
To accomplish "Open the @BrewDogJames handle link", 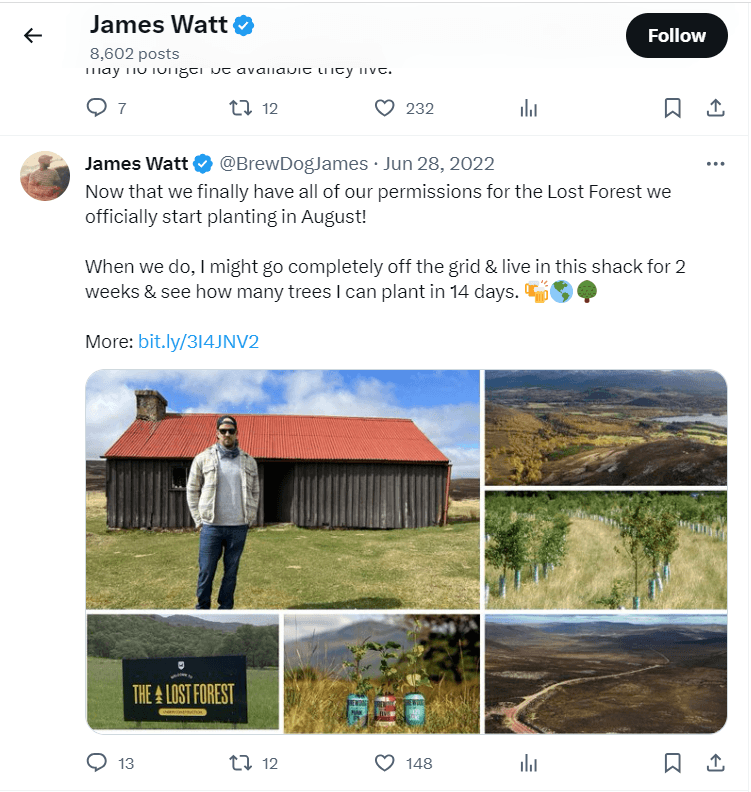I will click(295, 164).
